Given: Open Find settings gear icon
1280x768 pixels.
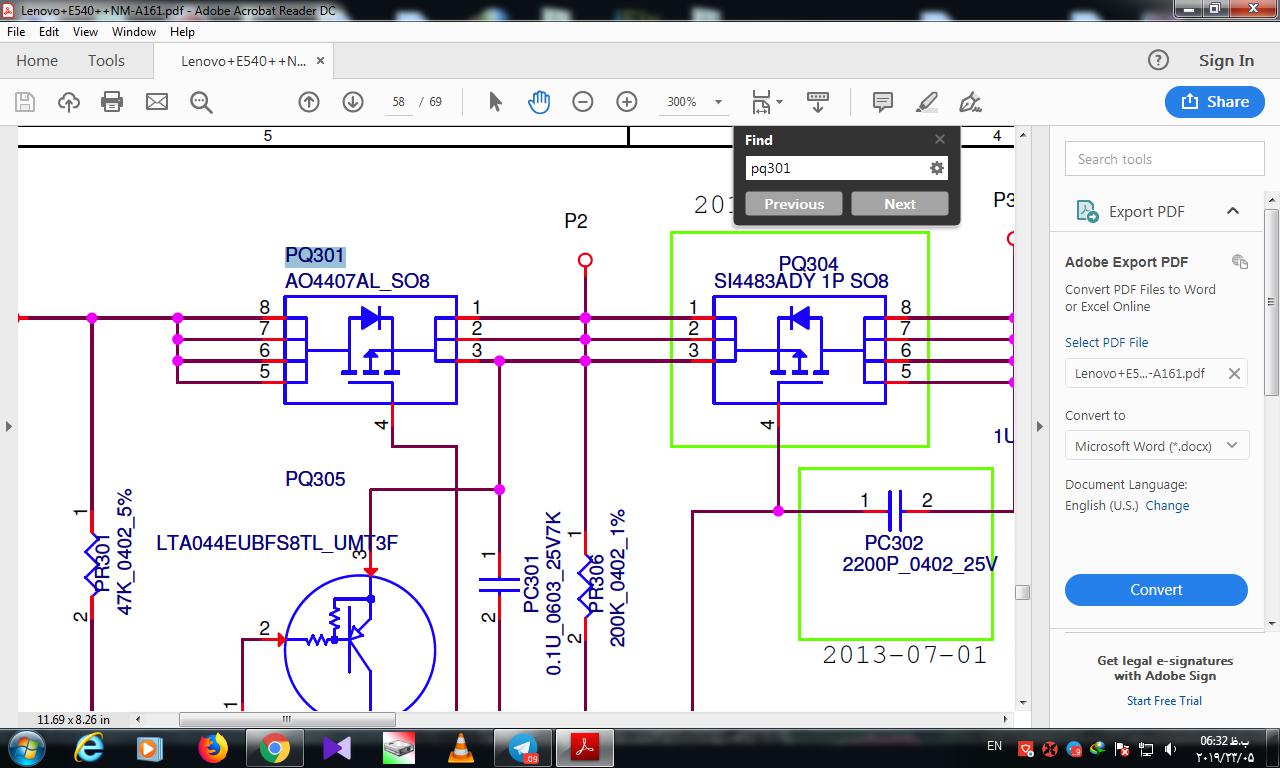Looking at the screenshot, I should click(937, 168).
